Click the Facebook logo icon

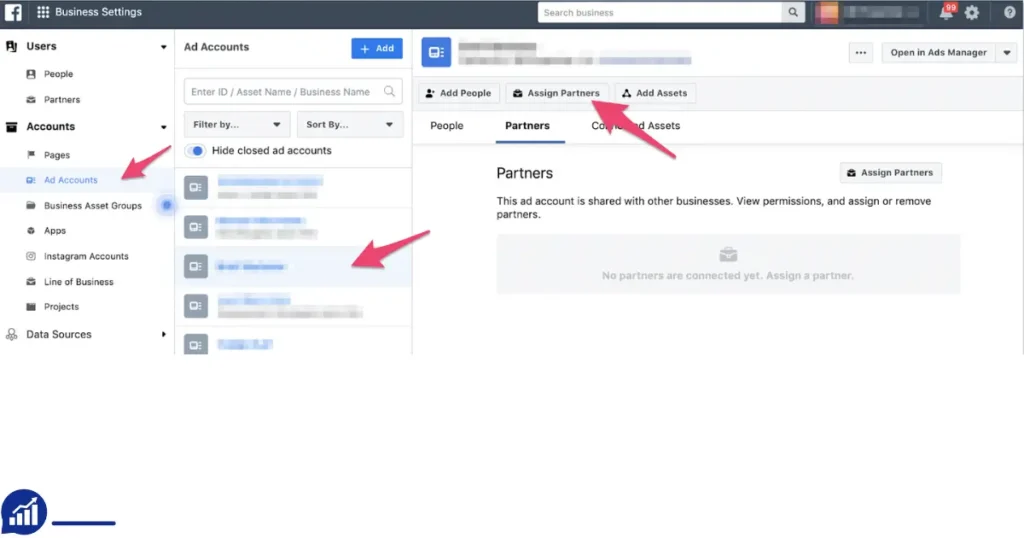pos(13,12)
